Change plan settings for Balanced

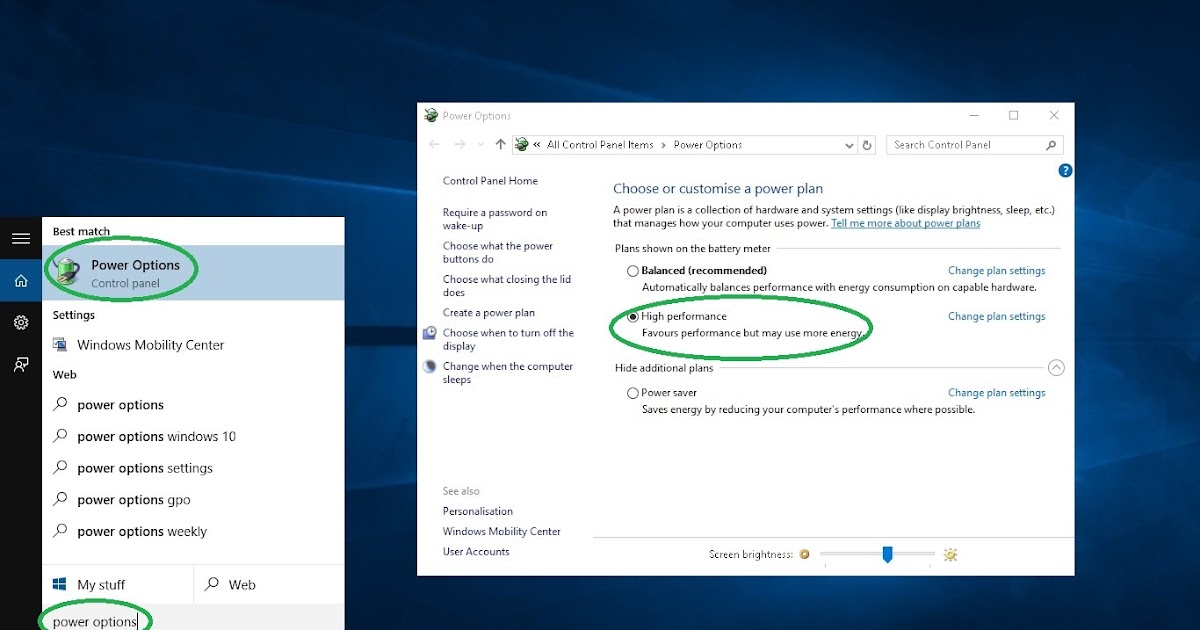[x=996, y=271]
